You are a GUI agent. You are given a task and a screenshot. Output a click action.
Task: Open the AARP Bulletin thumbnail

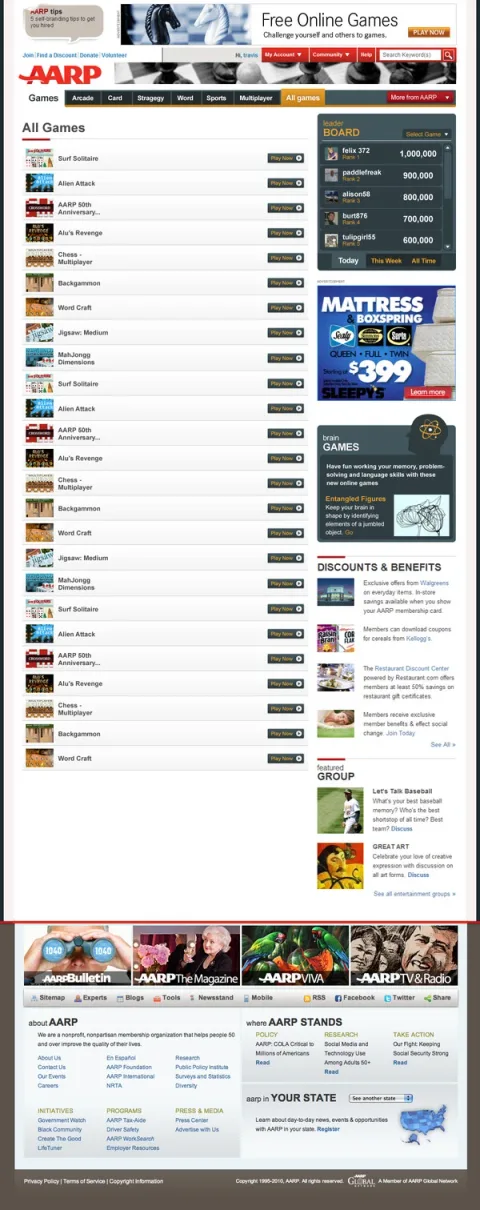click(76, 955)
